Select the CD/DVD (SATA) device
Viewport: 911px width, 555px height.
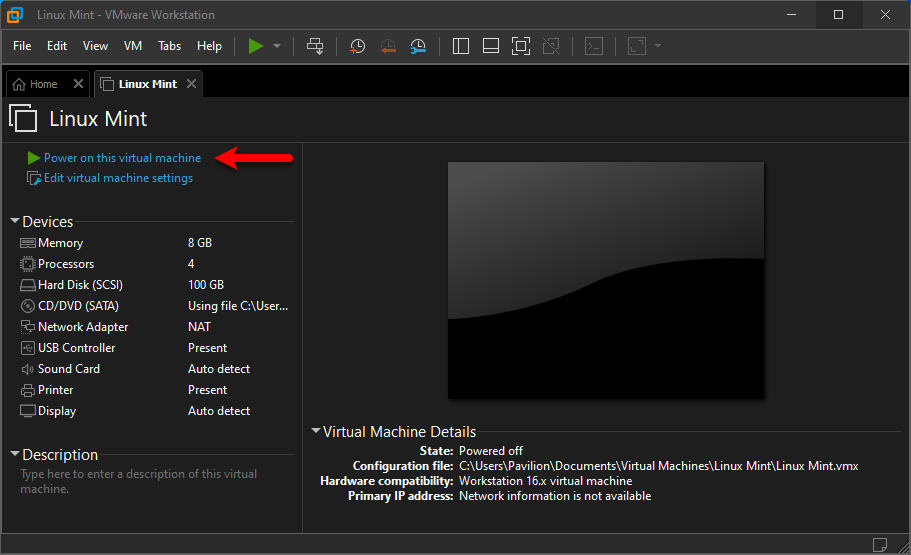tap(156, 306)
